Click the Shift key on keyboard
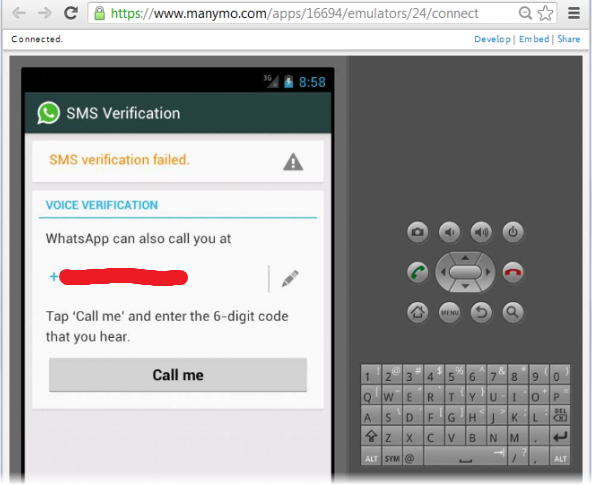 tap(371, 436)
